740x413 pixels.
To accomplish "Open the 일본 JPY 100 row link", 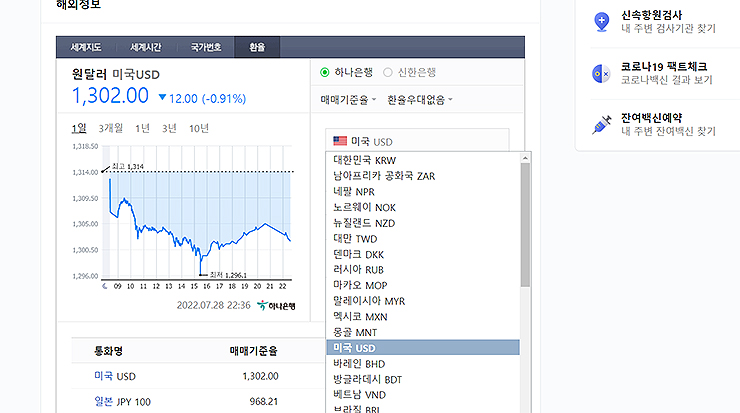I will pos(122,402).
